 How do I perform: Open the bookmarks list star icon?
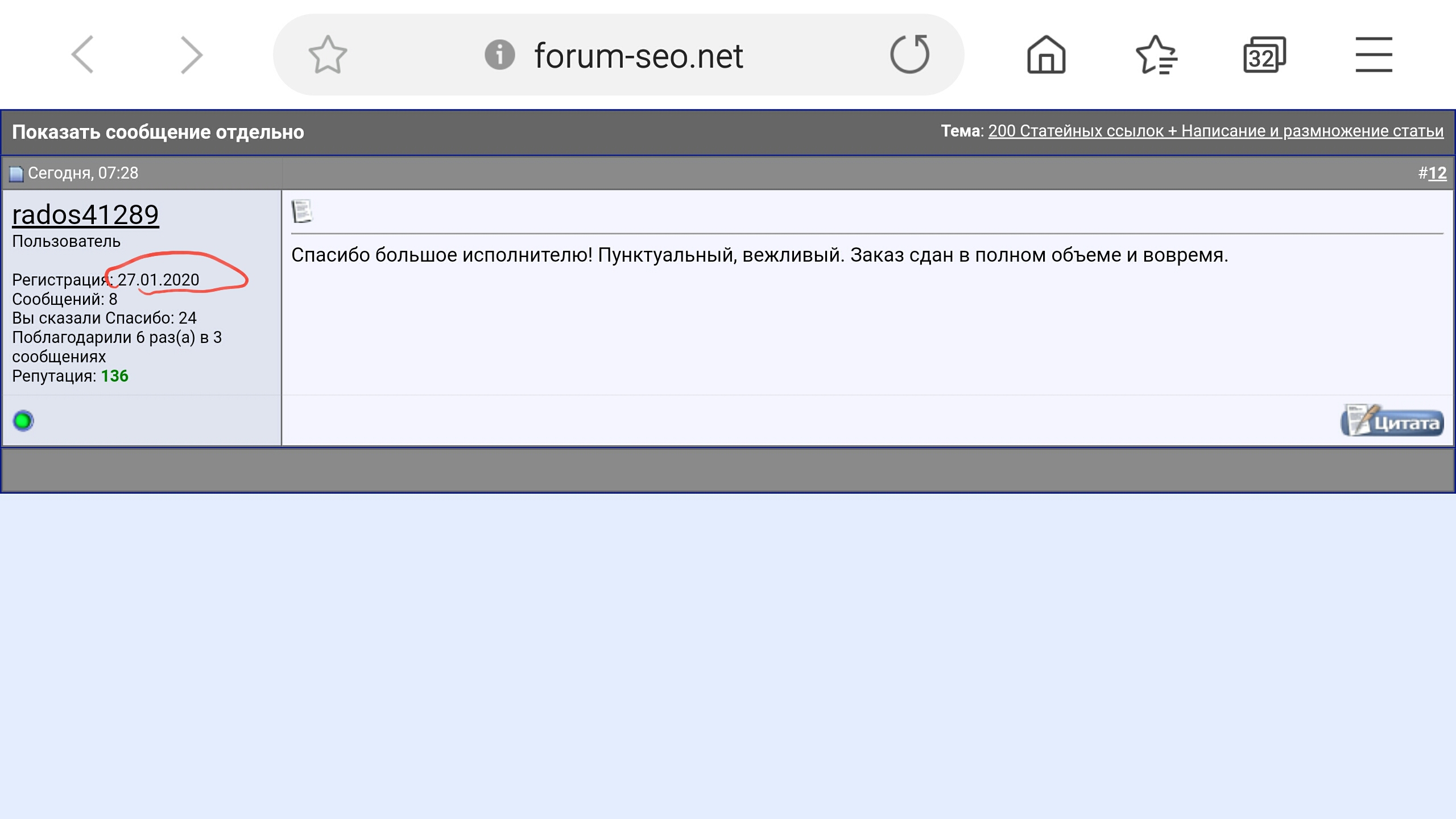[x=1155, y=55]
